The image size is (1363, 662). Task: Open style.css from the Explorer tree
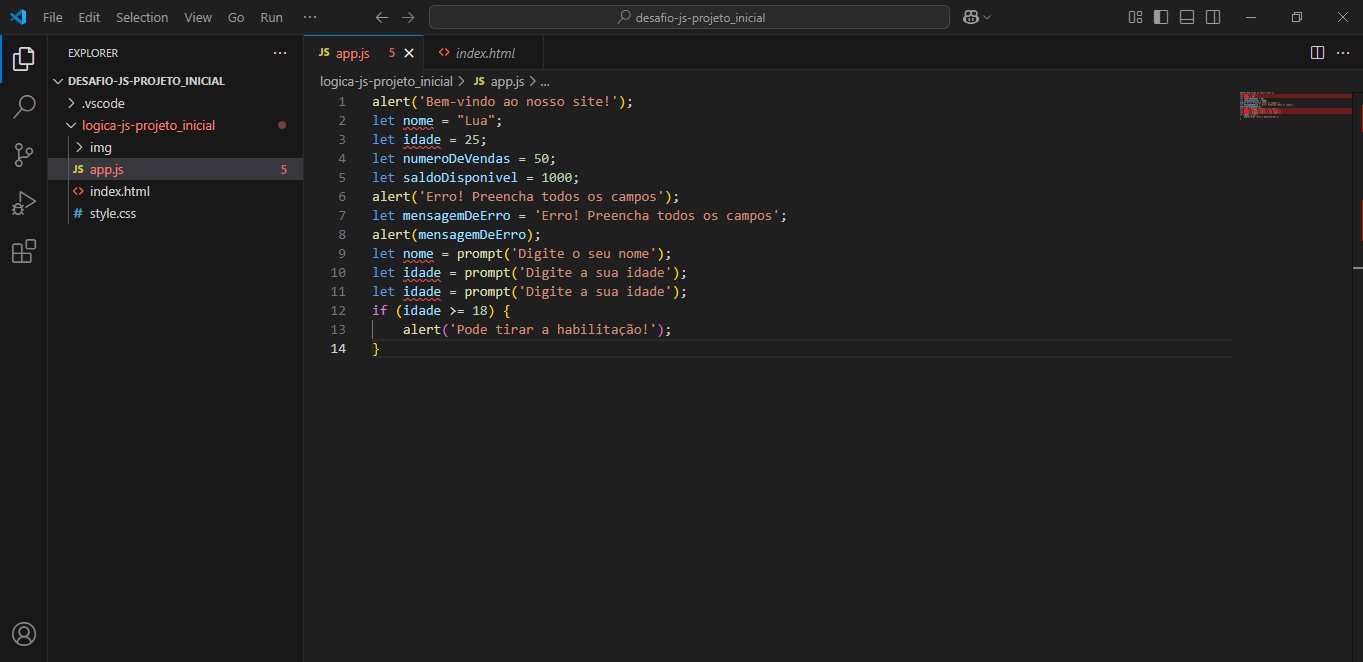click(x=175, y=213)
